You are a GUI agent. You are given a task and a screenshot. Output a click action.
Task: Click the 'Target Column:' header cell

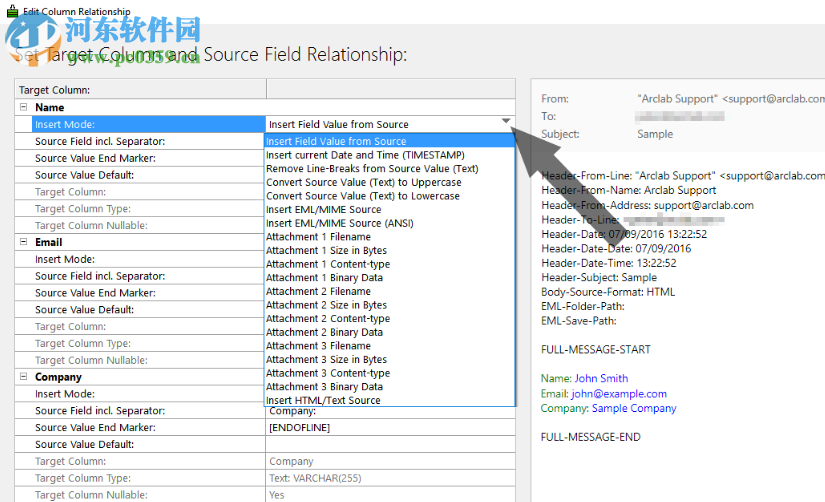pos(140,89)
